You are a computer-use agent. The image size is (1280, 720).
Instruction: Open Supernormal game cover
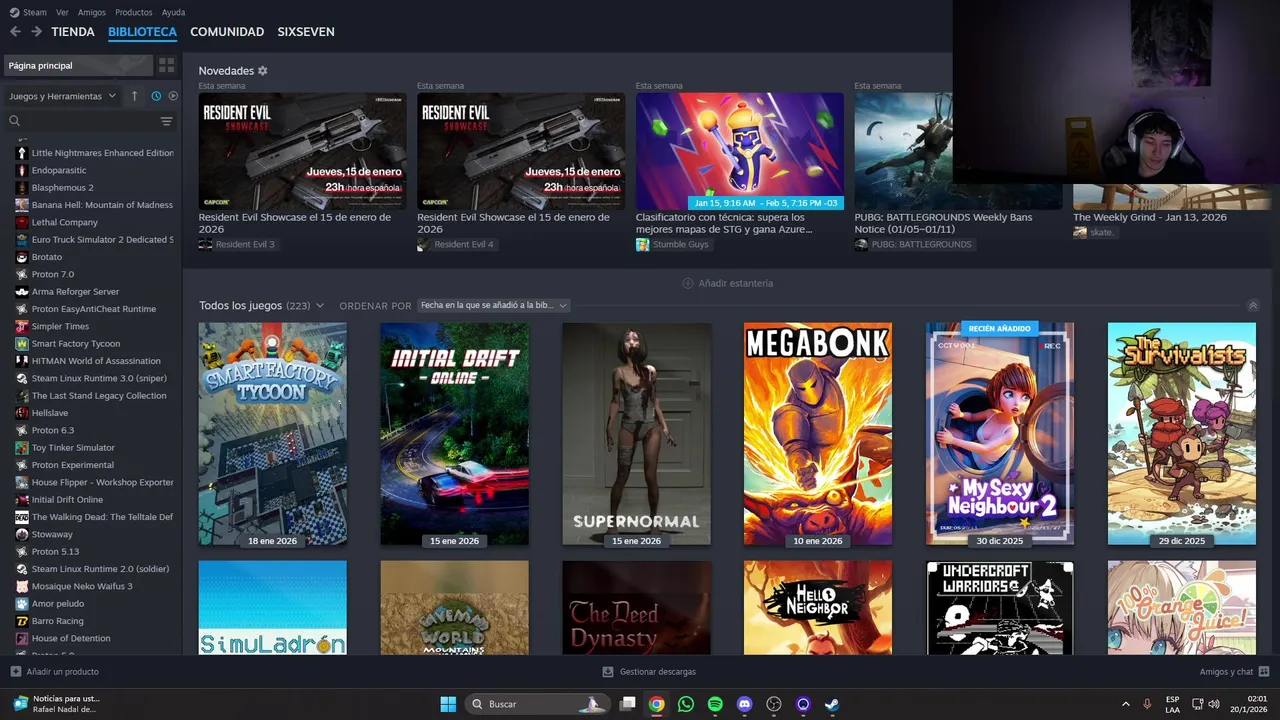click(x=637, y=434)
